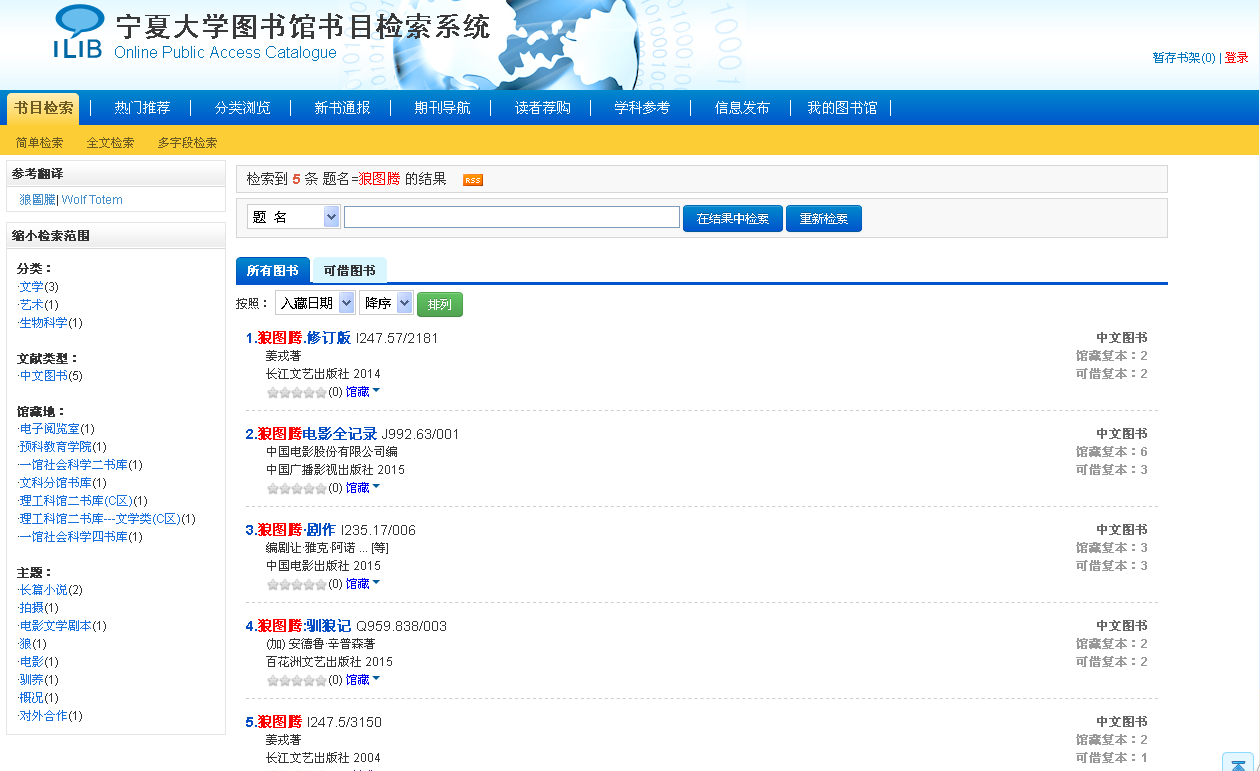Viewport: 1260px width, 771px height.
Task: Open the 分类浏览 menu item
Action: click(242, 108)
